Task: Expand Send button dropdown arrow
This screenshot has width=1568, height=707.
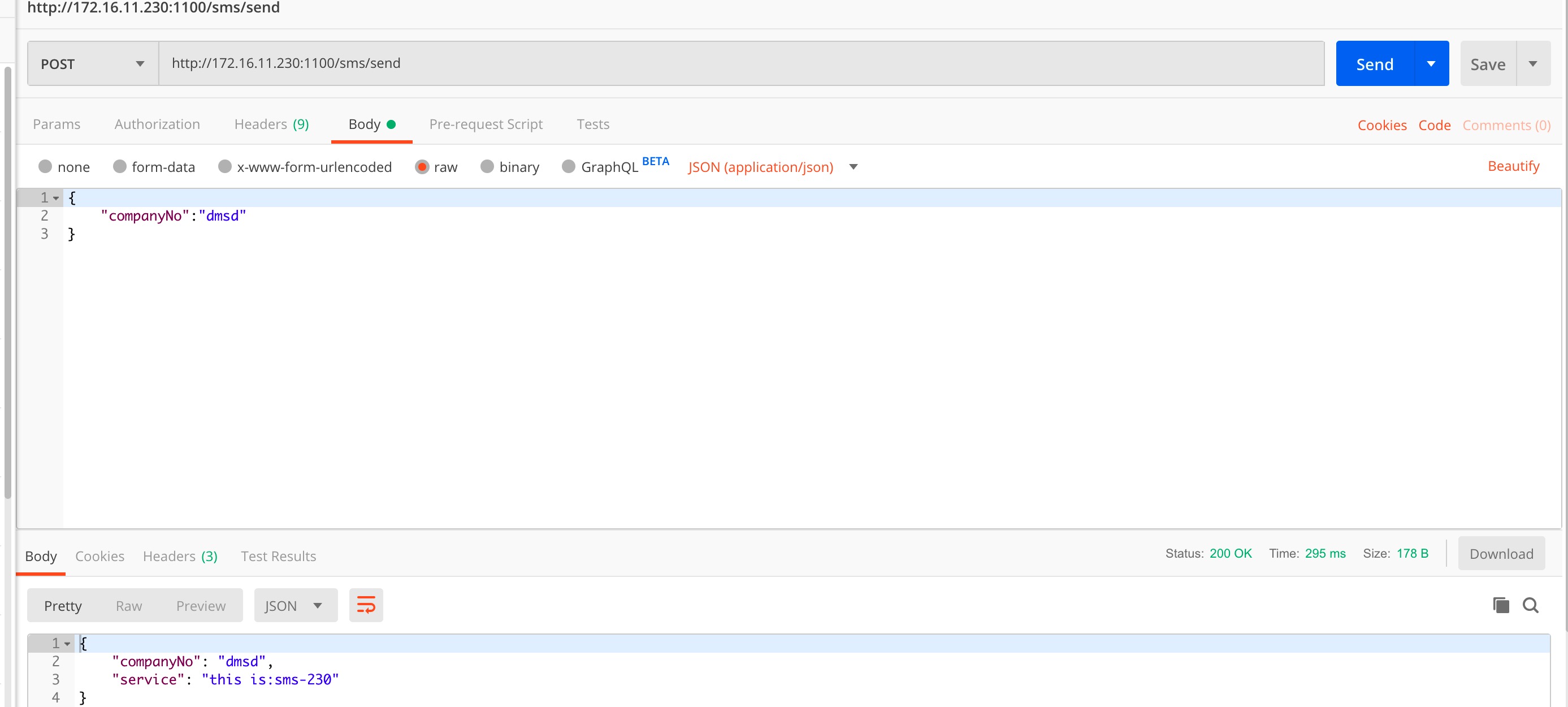Action: pos(1431,63)
